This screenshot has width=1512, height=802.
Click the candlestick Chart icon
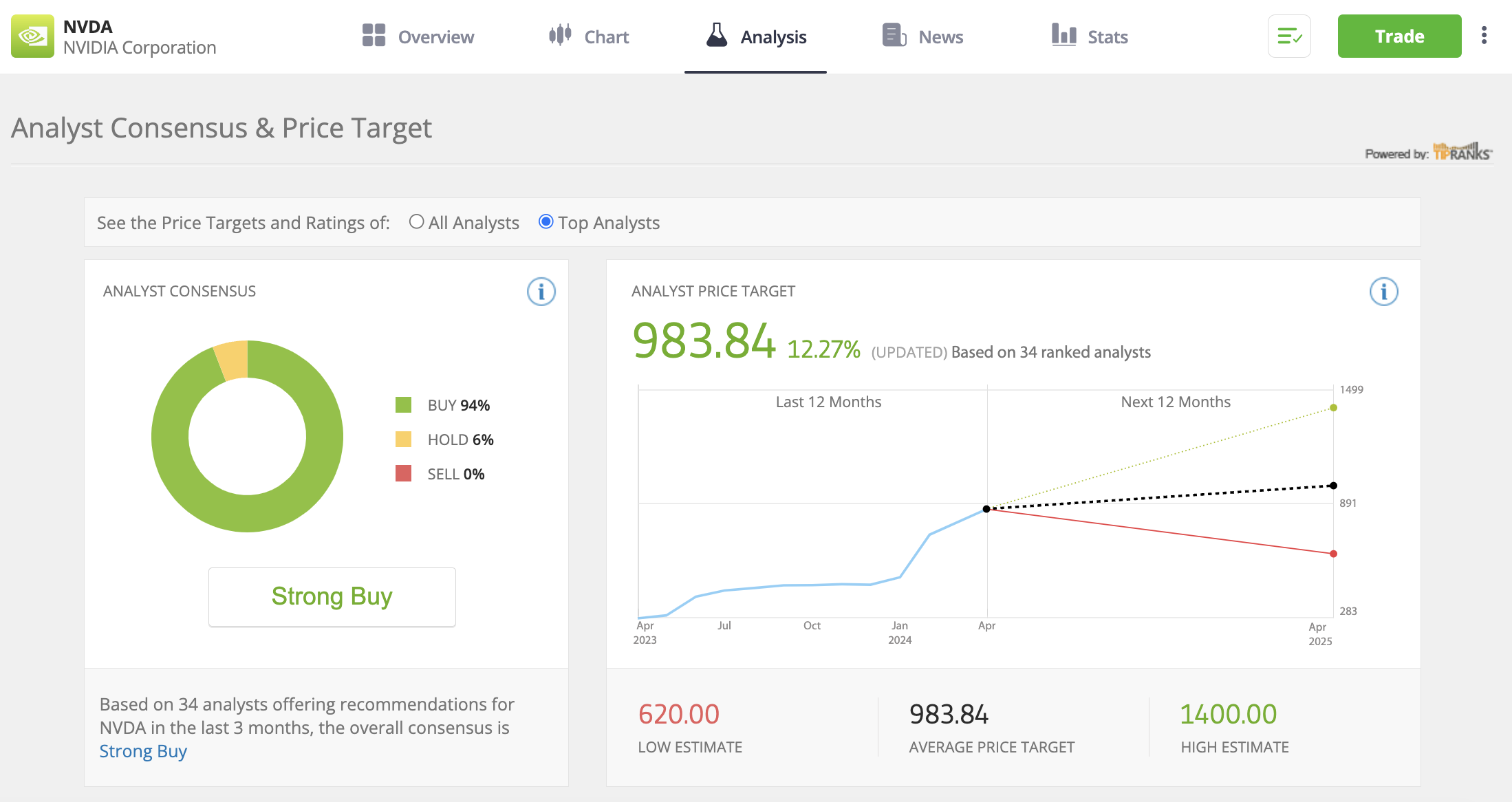tap(560, 34)
